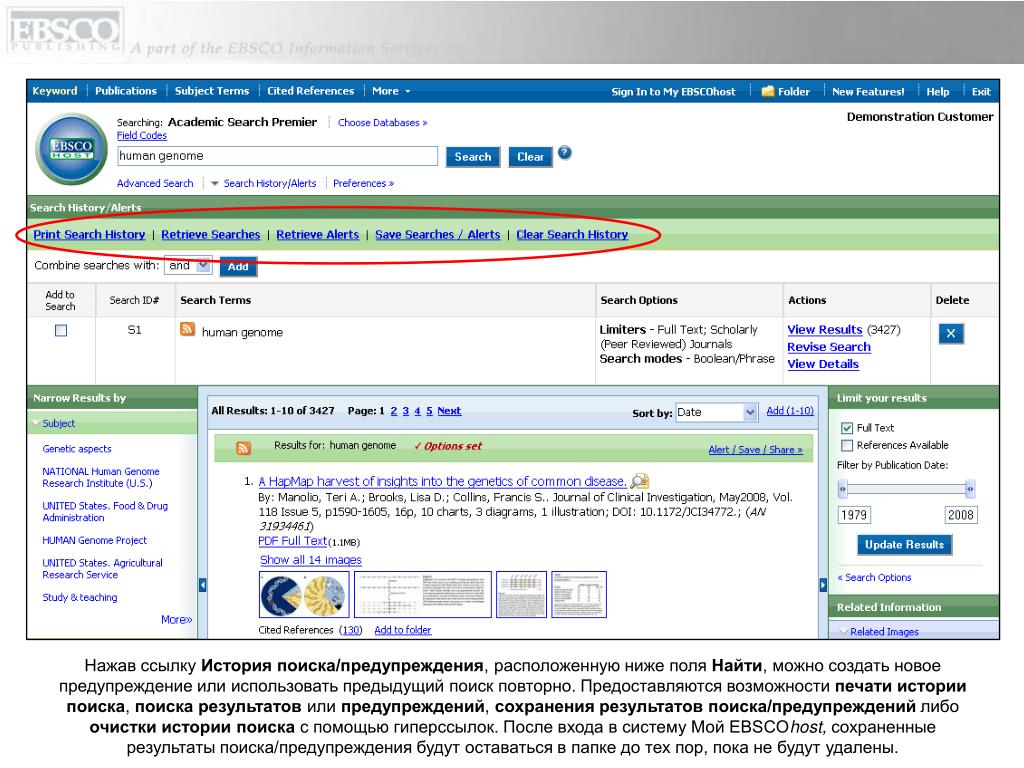Open the first circular diagrams image thumbnail
Image resolution: width=1024 pixels, height=768 pixels.
[304, 594]
